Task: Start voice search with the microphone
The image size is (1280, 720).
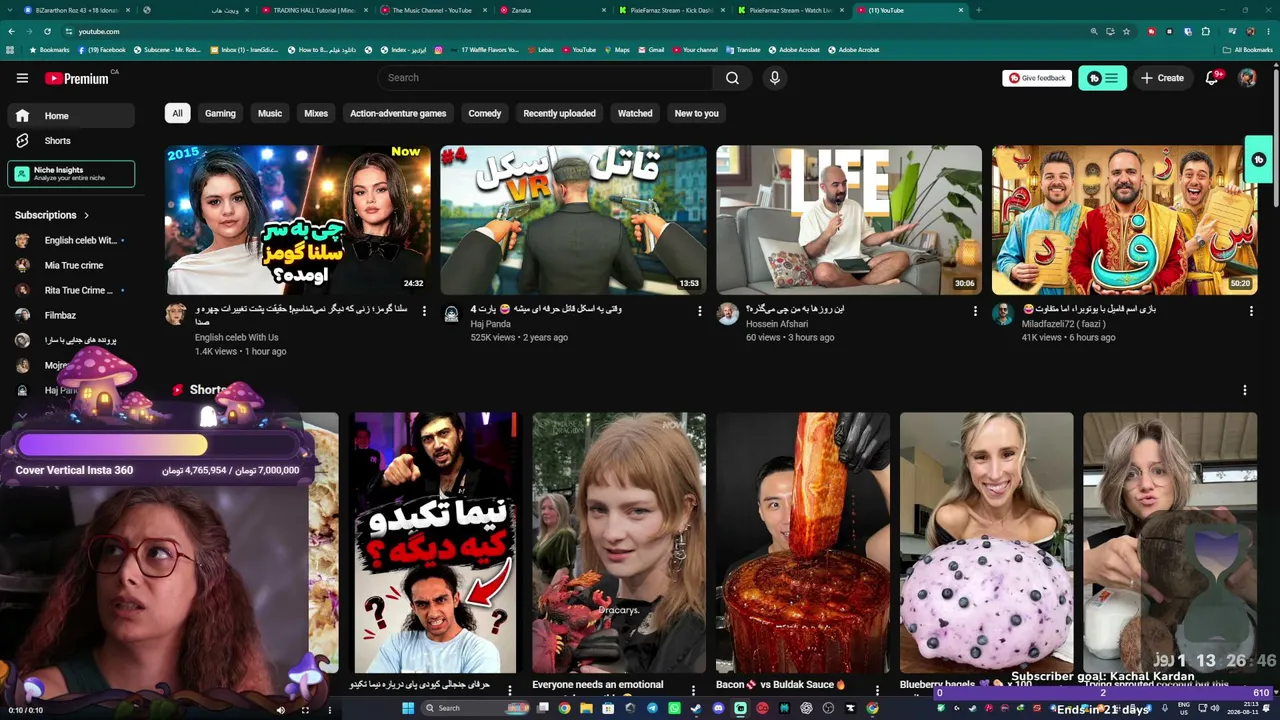Action: (x=774, y=78)
